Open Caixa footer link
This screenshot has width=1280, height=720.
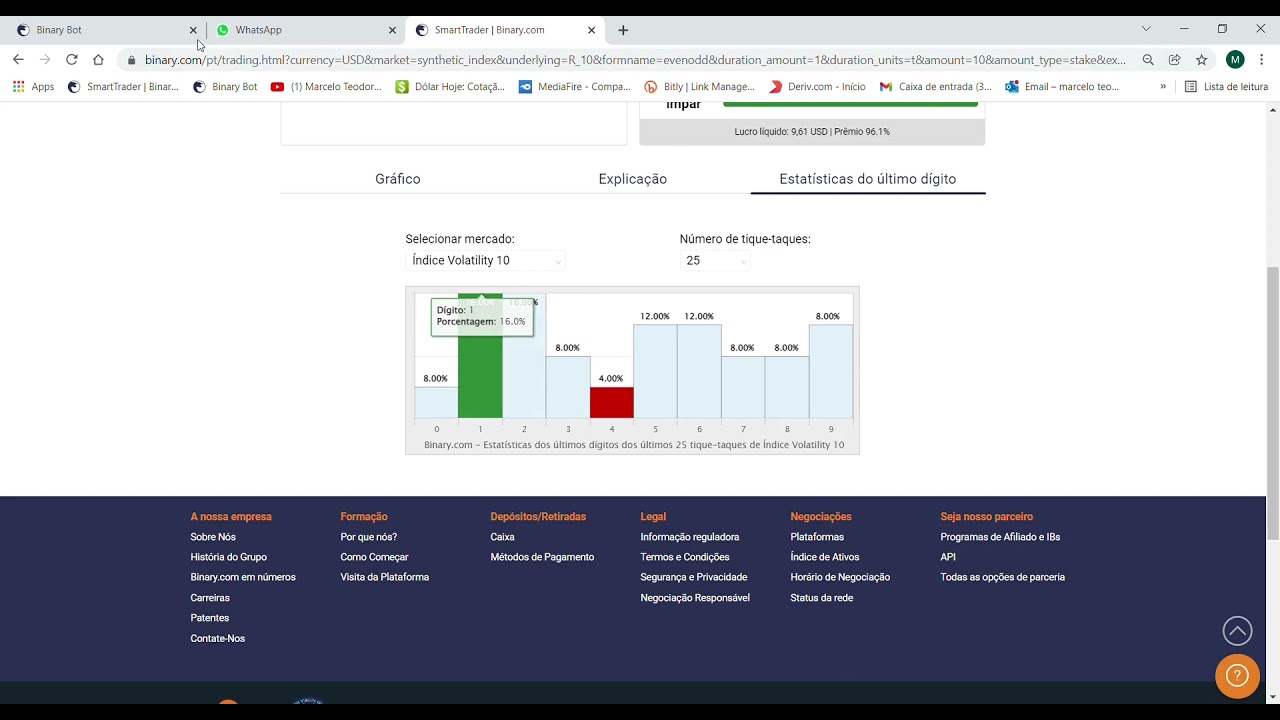503,537
